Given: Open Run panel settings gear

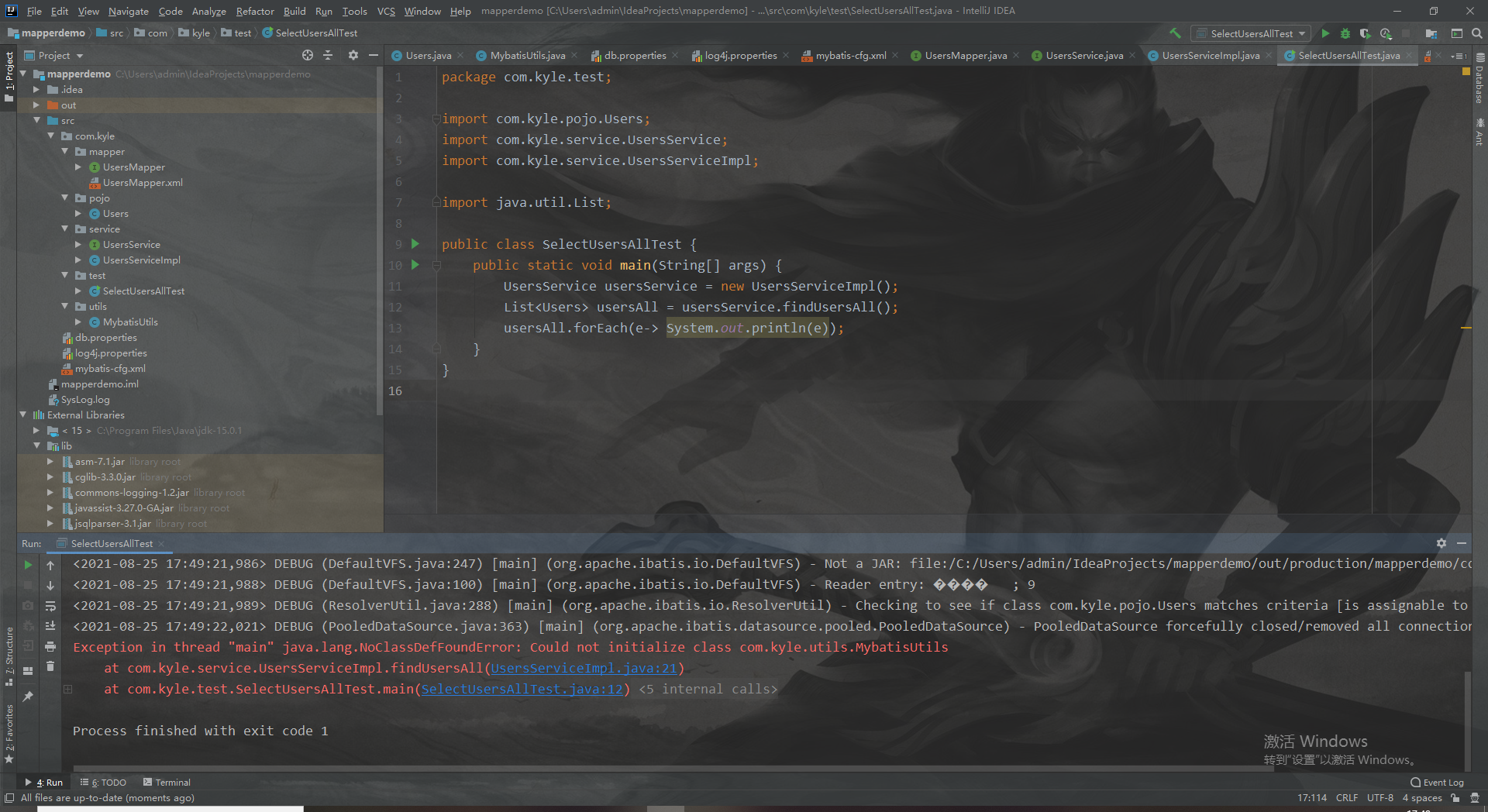Looking at the screenshot, I should click(1441, 543).
